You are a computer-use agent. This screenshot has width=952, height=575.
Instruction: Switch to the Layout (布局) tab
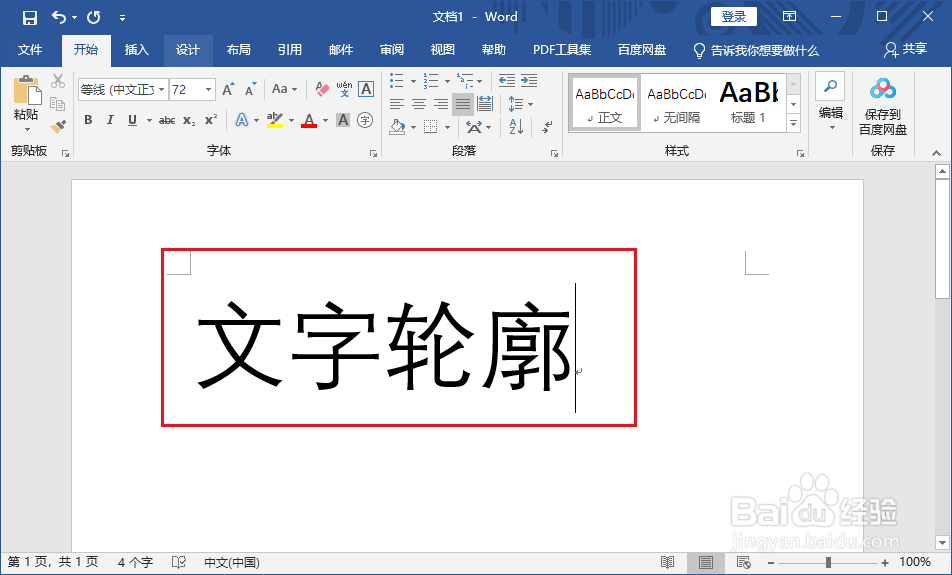click(x=239, y=50)
